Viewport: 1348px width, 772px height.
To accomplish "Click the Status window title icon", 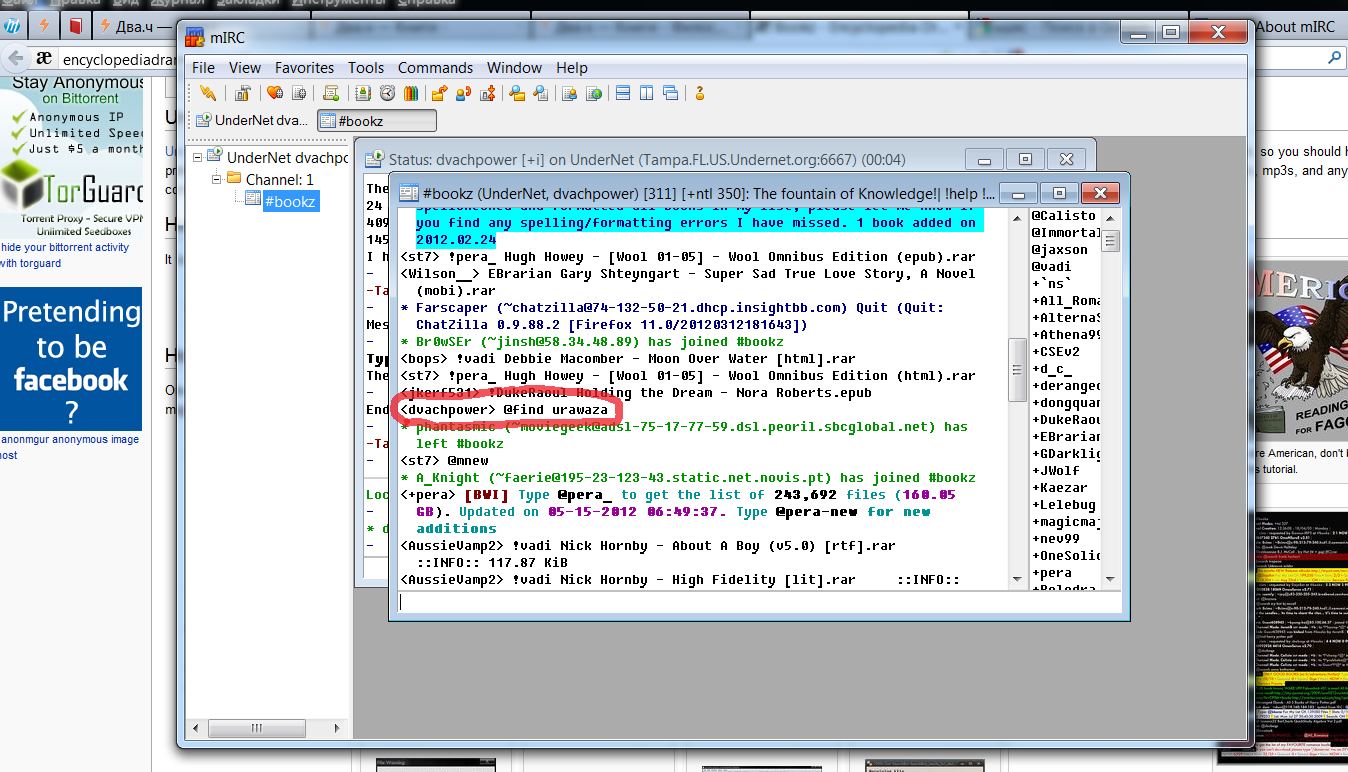I will point(375,159).
